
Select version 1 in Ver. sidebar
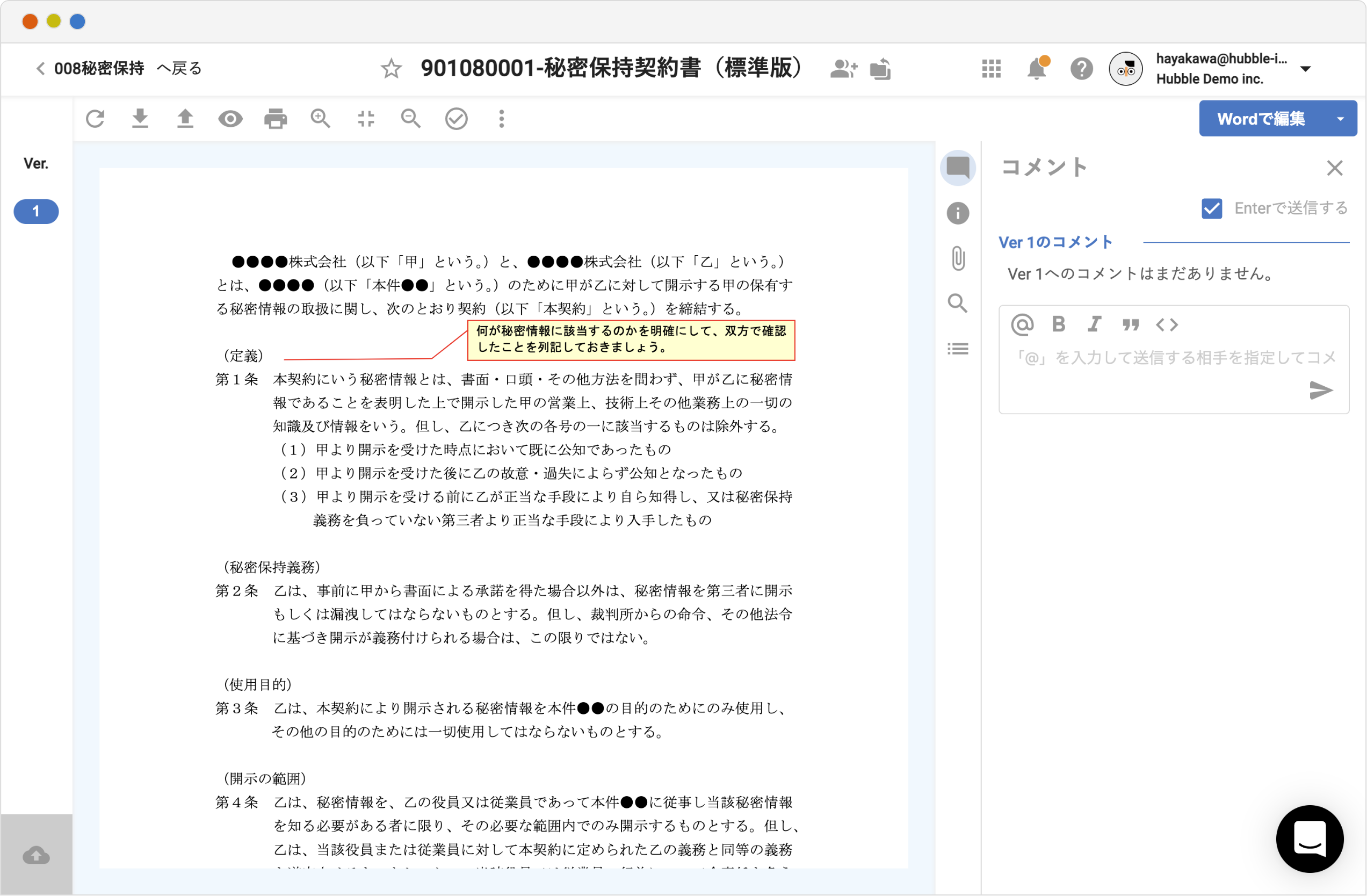point(36,211)
